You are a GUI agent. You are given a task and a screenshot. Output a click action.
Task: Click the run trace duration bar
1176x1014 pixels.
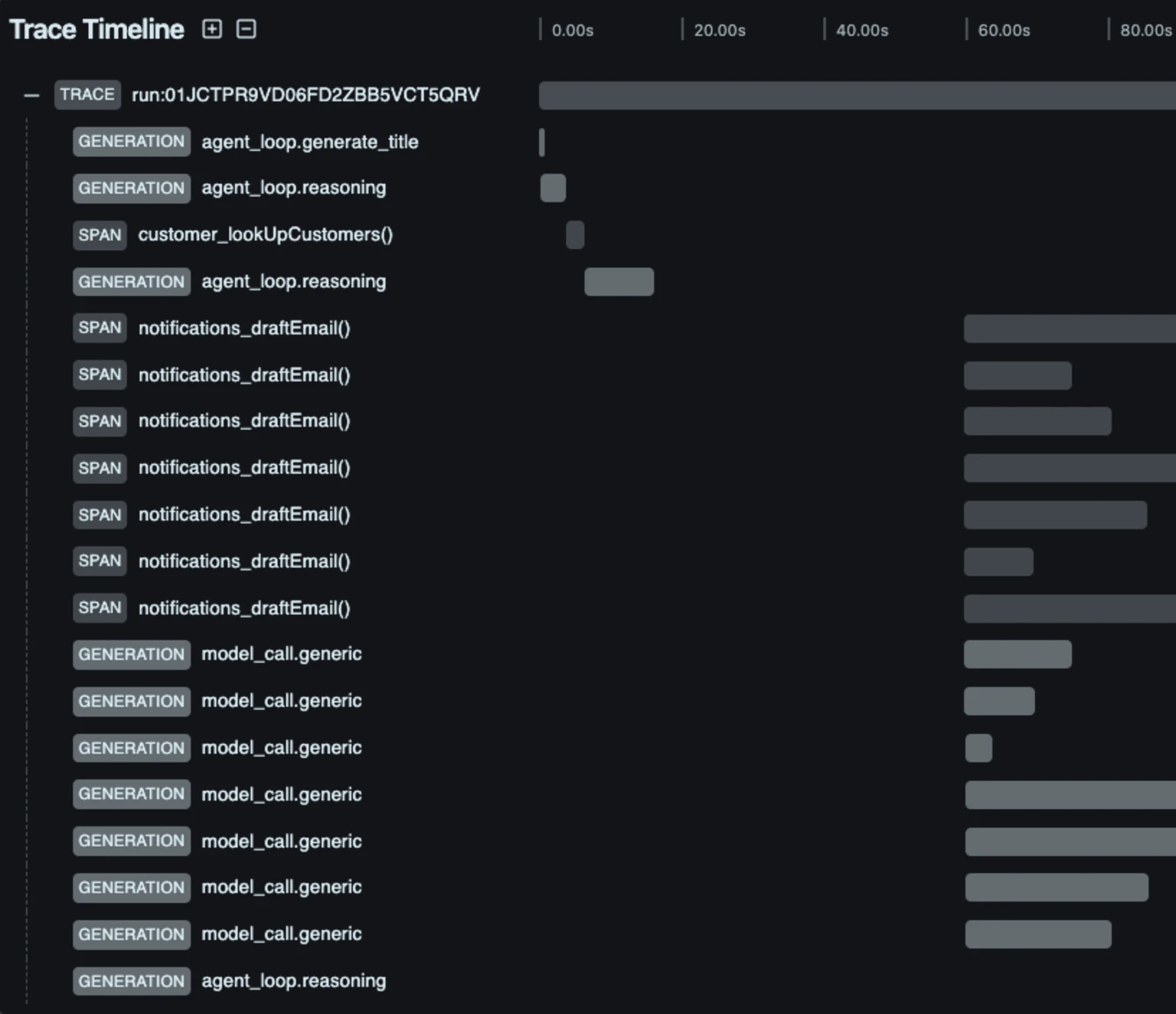857,96
